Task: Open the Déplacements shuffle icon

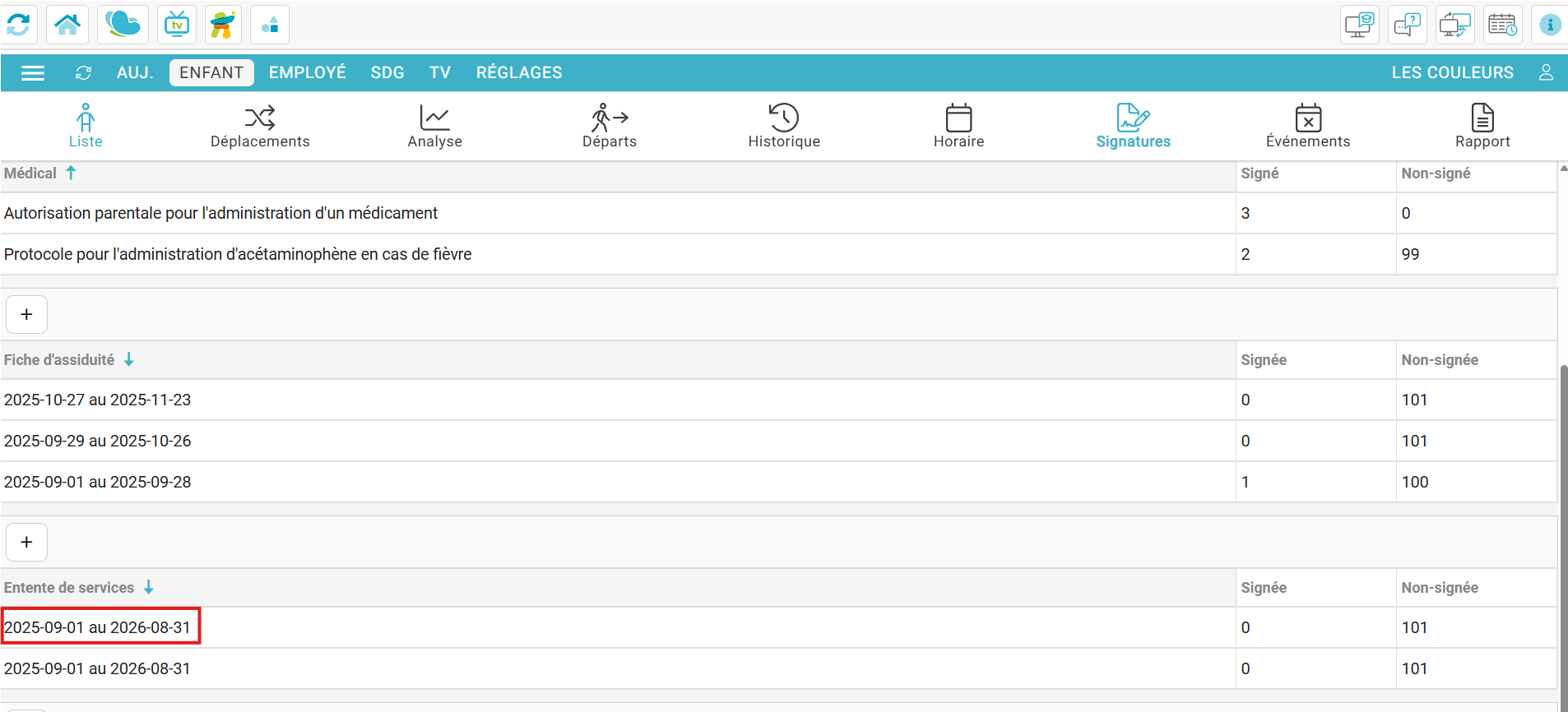Action: (260, 118)
